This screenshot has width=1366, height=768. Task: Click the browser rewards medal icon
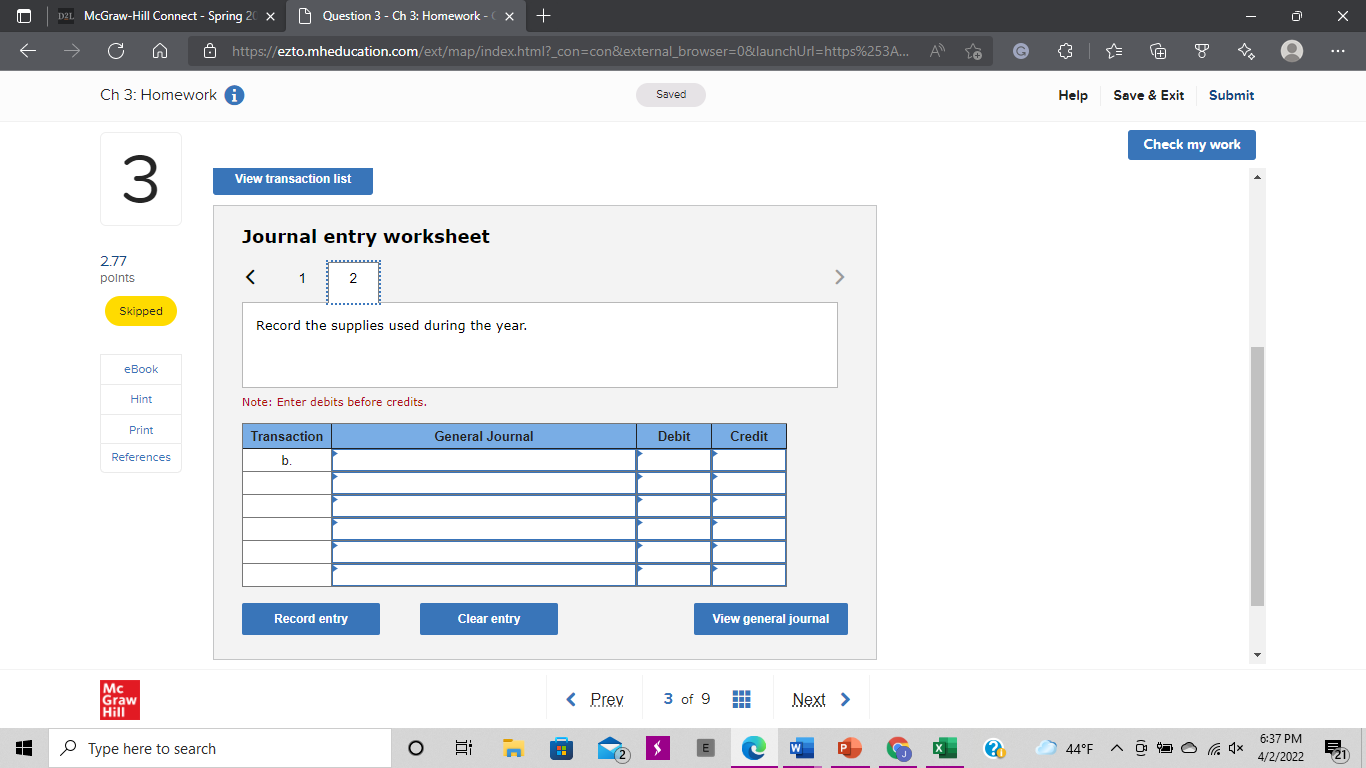[x=1201, y=49]
